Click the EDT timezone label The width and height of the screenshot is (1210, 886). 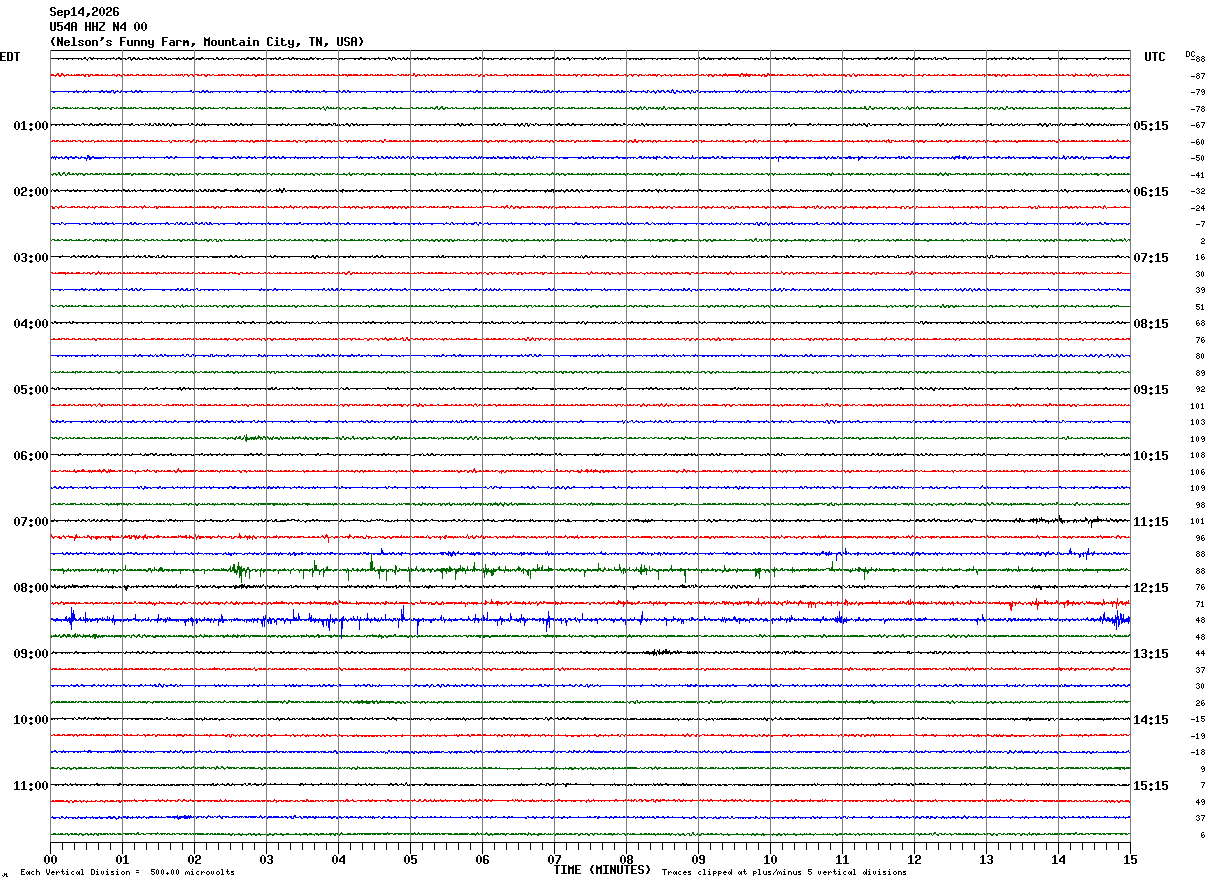pos(10,57)
